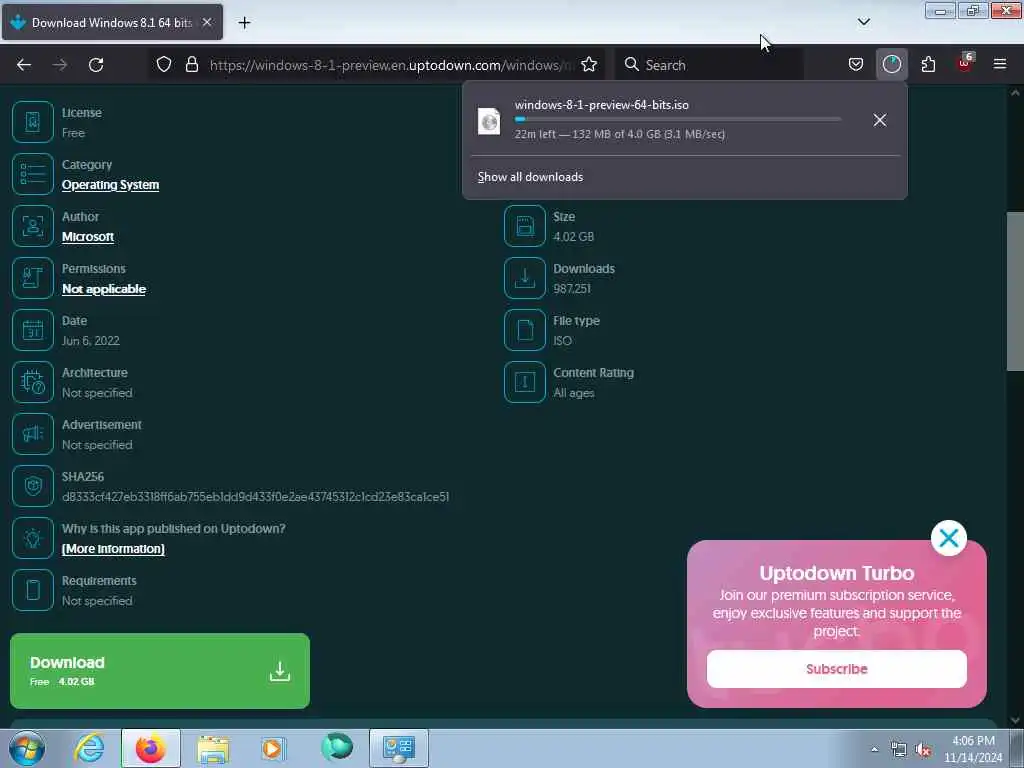
Task: Click the Requirements phone icon
Action: [x=33, y=590]
